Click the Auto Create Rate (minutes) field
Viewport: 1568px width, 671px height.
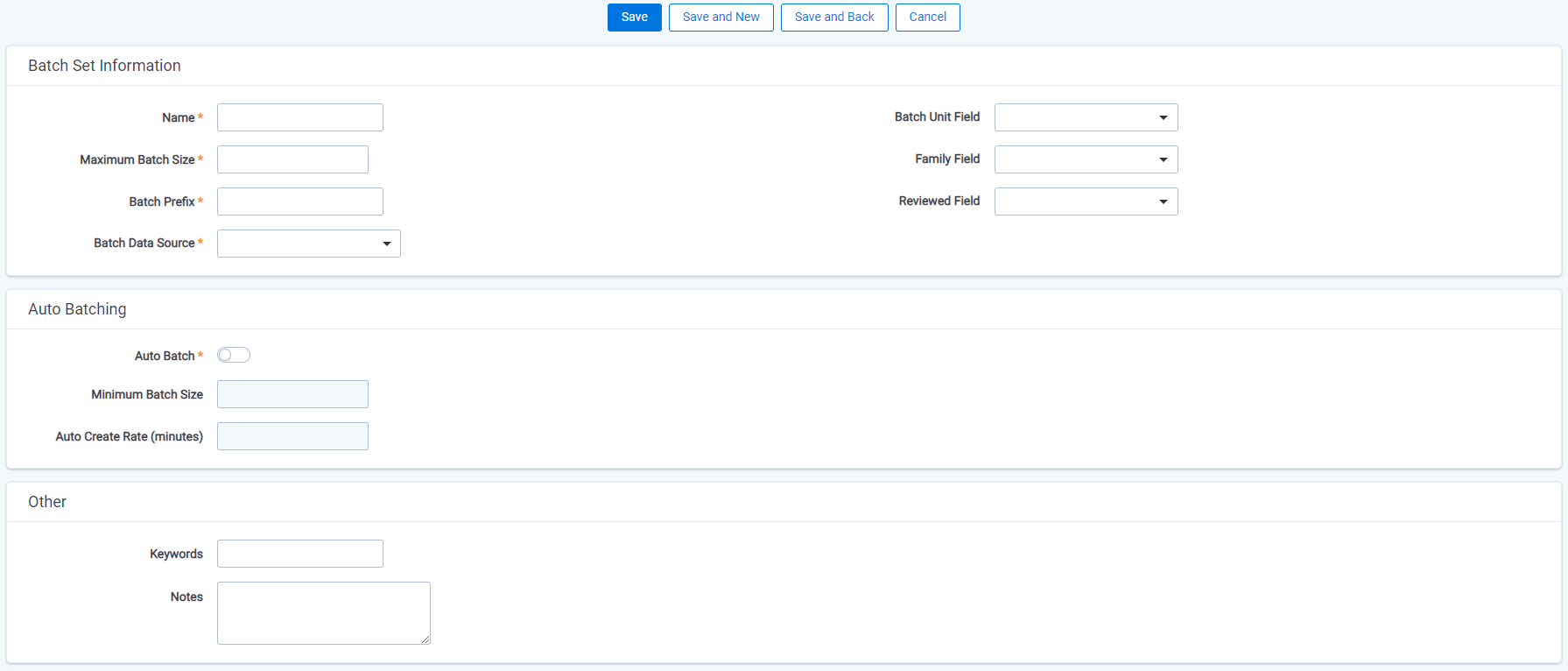[292, 436]
